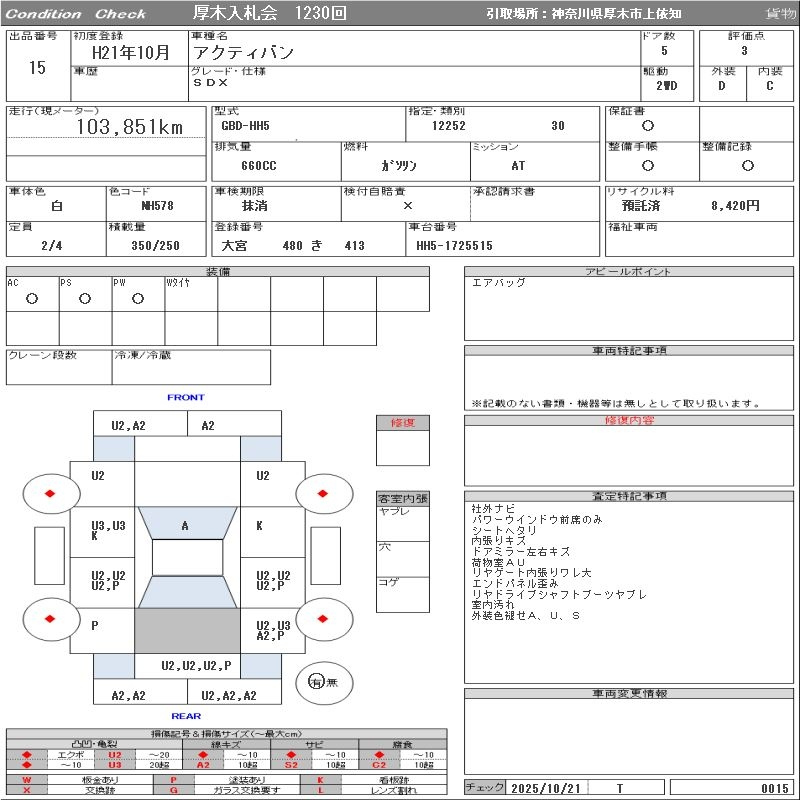Toggle the PW equipment circle mark

[137, 298]
